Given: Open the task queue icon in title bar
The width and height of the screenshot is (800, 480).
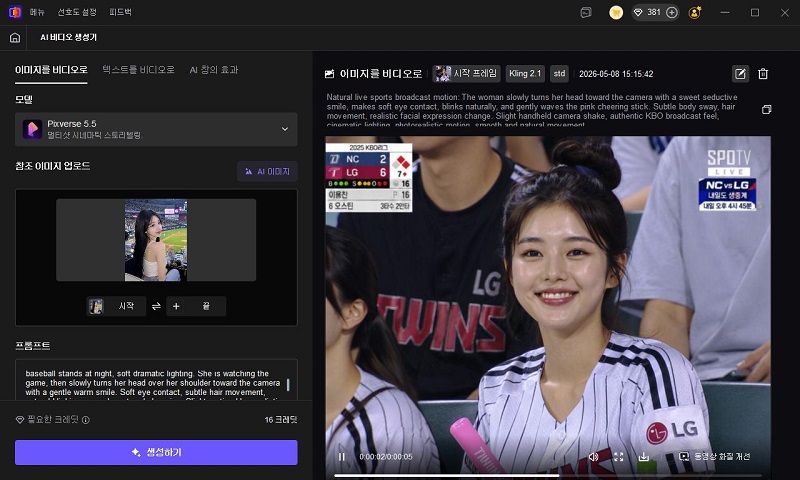Looking at the screenshot, I should pos(586,13).
